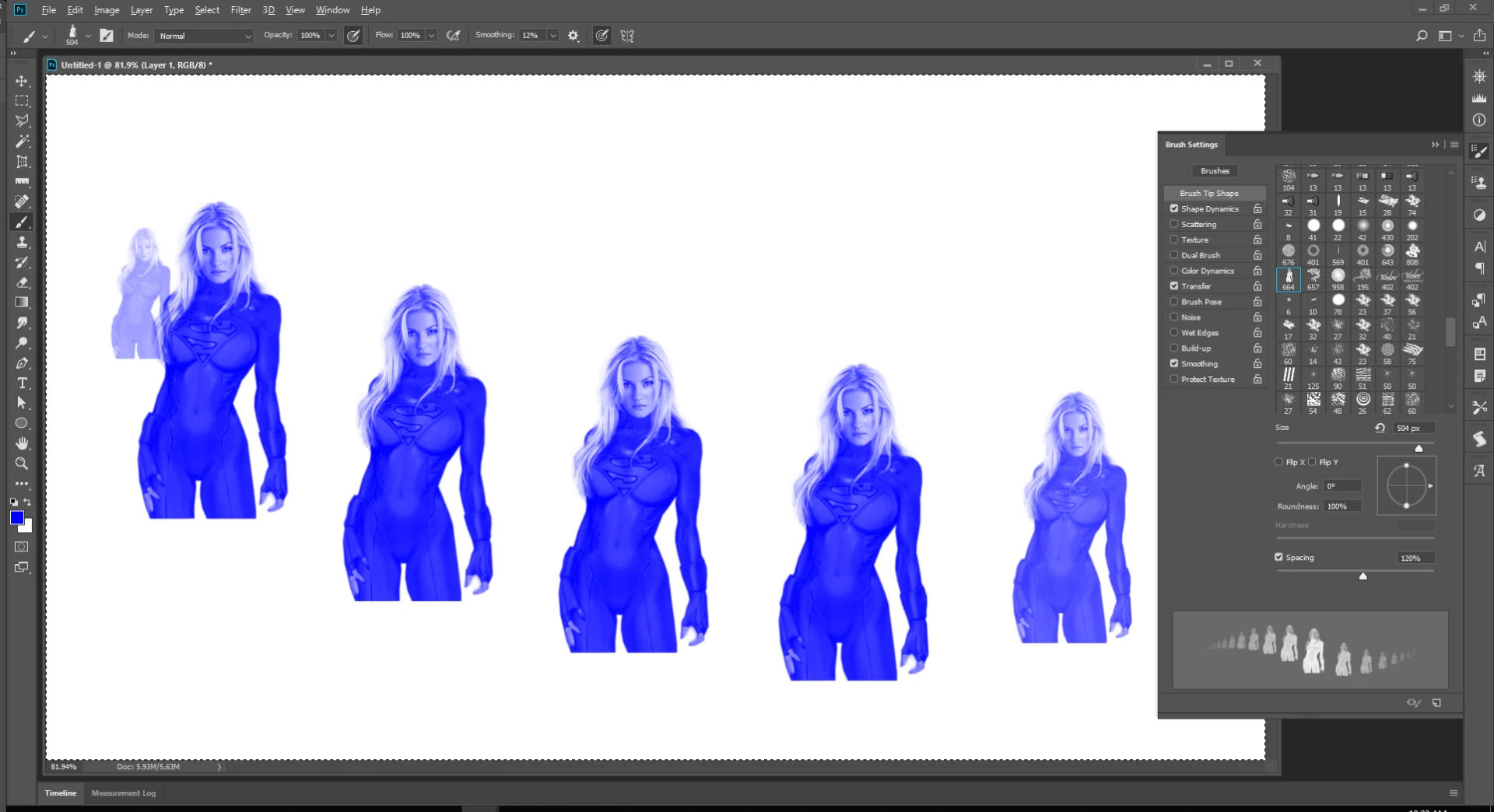Click the Spacing slider handle
Viewport: 1494px width, 812px height.
point(1362,576)
